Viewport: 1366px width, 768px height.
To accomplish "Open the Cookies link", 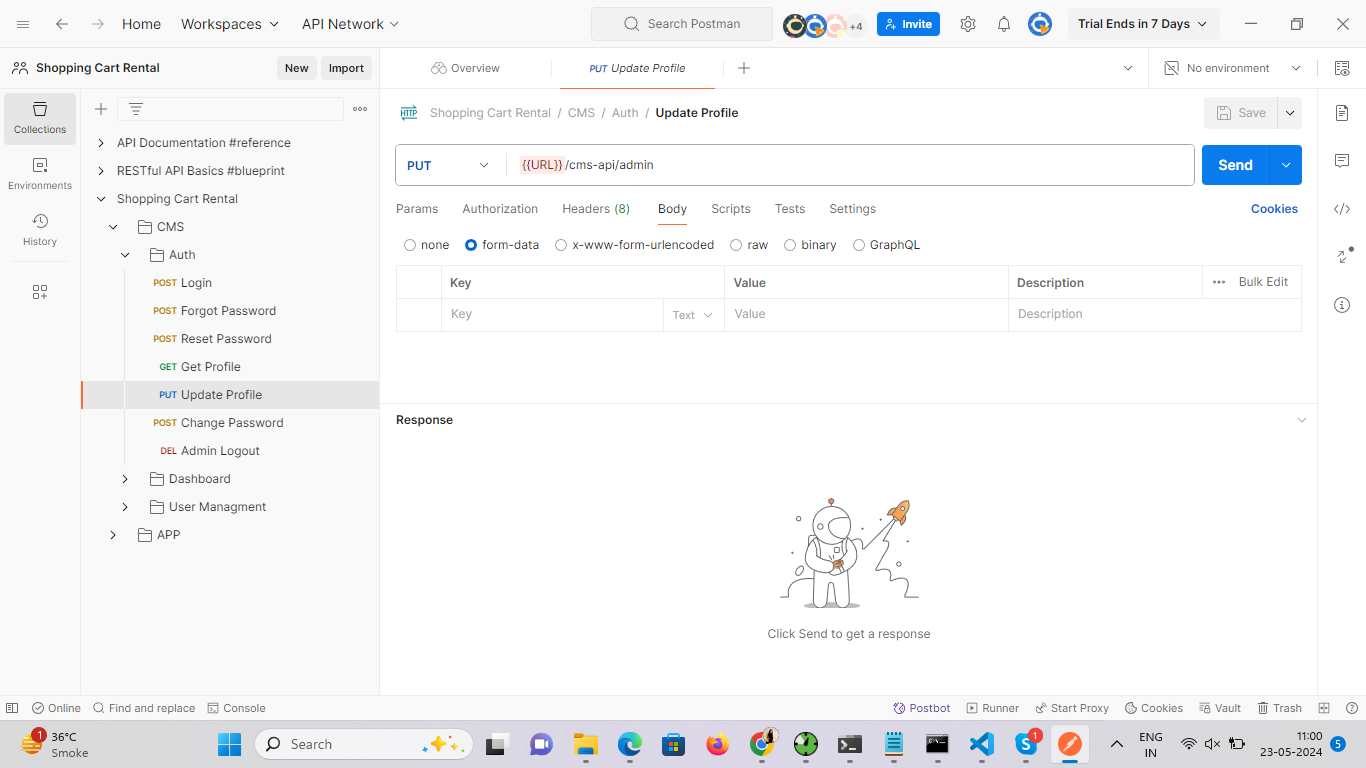I will 1274,209.
